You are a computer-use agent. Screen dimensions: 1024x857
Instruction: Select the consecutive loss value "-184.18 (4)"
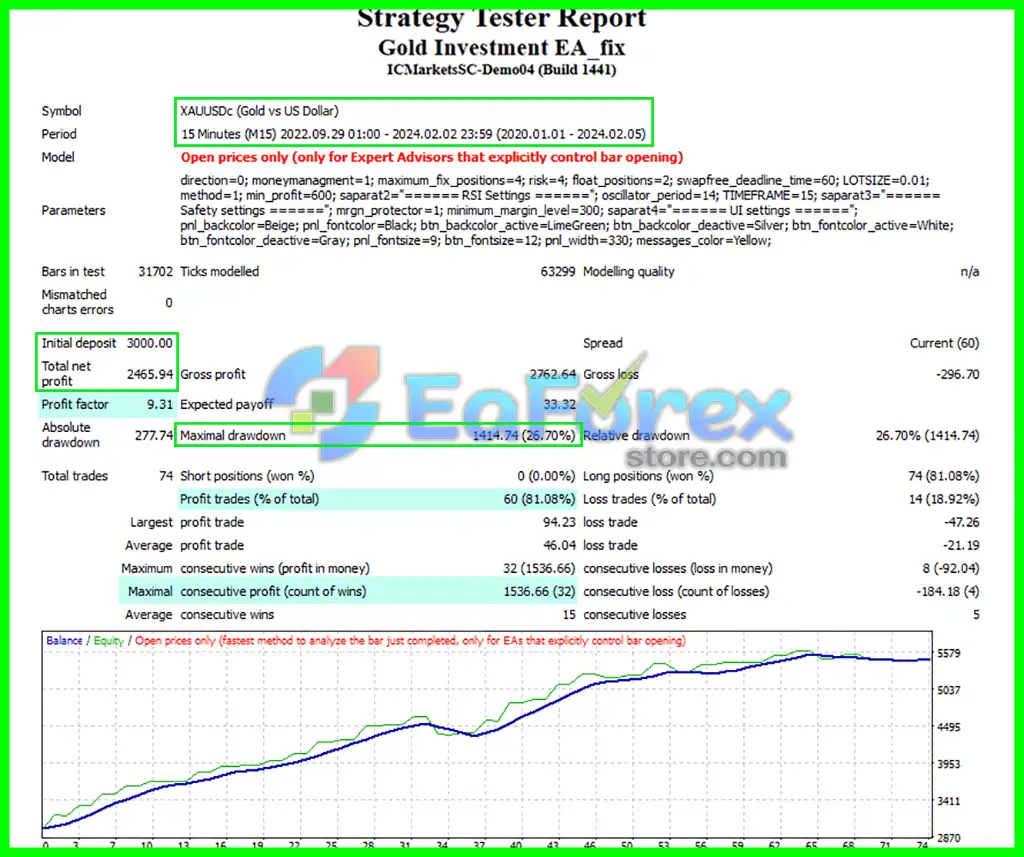tap(948, 591)
